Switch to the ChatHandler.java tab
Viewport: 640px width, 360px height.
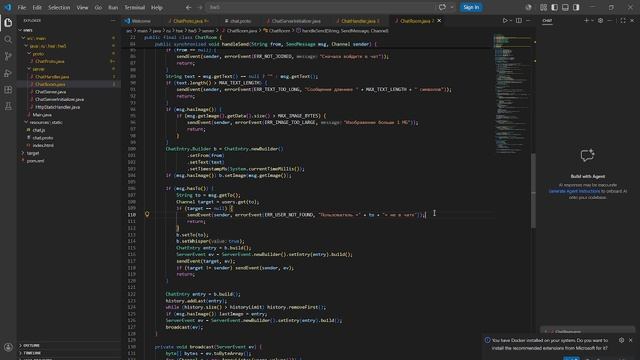tap(358, 21)
